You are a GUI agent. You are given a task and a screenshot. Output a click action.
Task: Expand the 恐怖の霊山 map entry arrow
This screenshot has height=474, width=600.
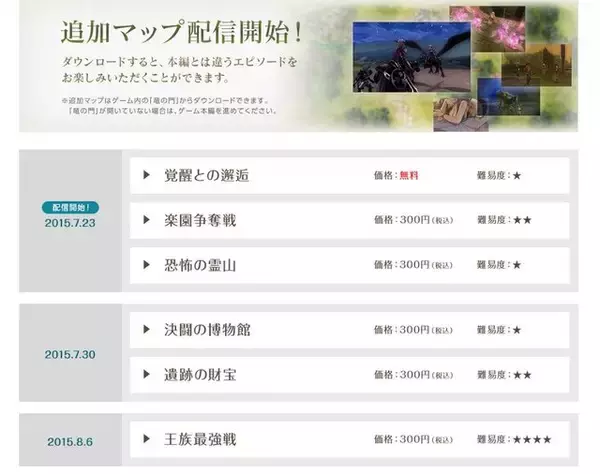pyautogui.click(x=146, y=265)
